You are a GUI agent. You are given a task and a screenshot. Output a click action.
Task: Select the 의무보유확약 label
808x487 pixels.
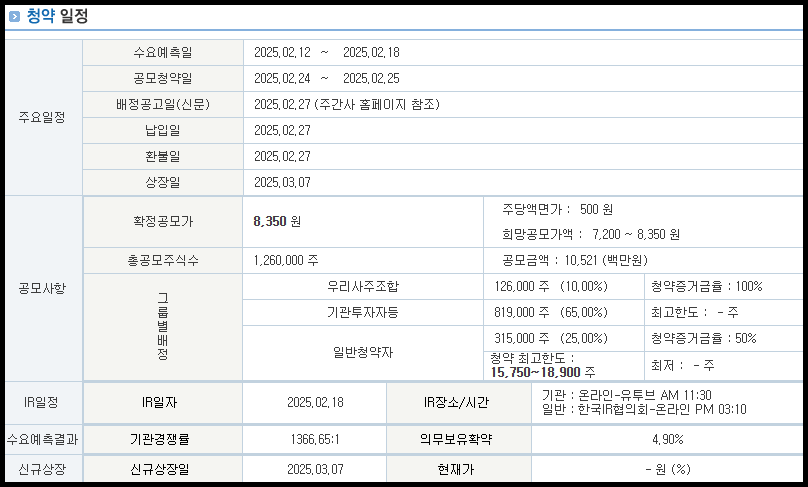457,440
